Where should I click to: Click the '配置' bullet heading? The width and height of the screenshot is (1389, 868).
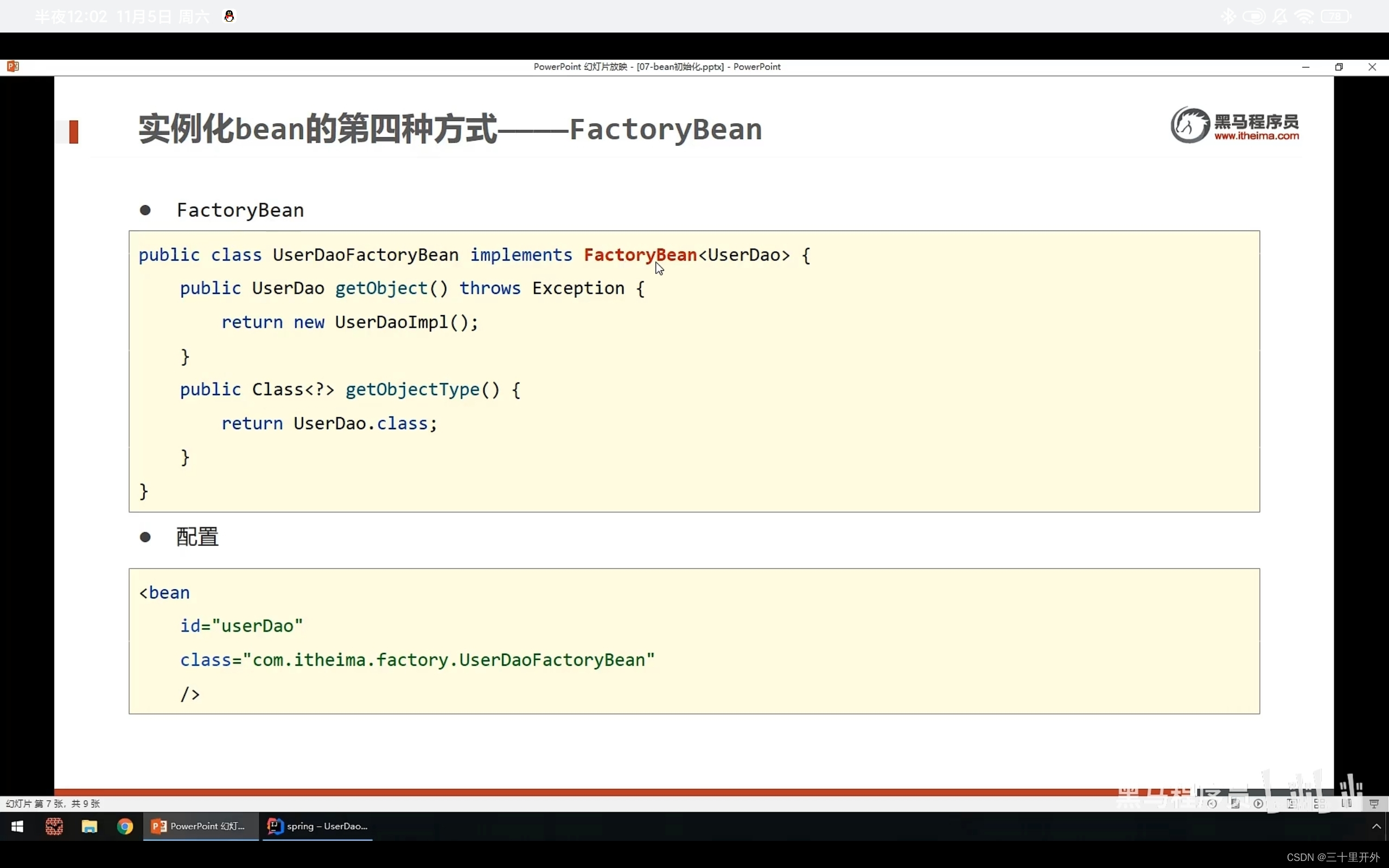[x=197, y=537]
